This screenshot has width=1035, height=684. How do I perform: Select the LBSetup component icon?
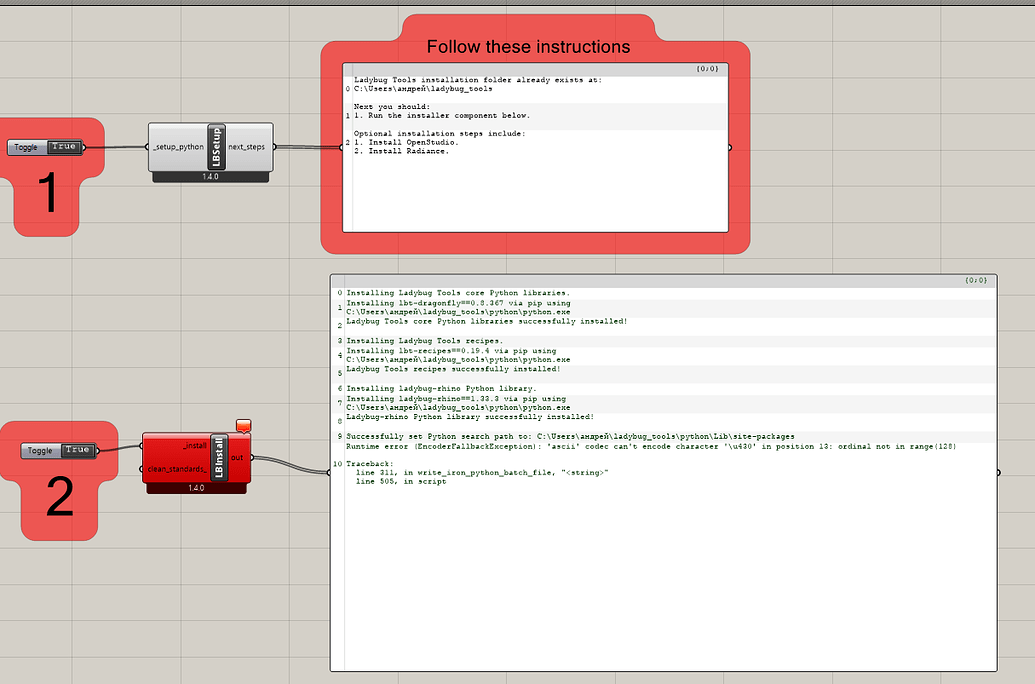point(216,146)
